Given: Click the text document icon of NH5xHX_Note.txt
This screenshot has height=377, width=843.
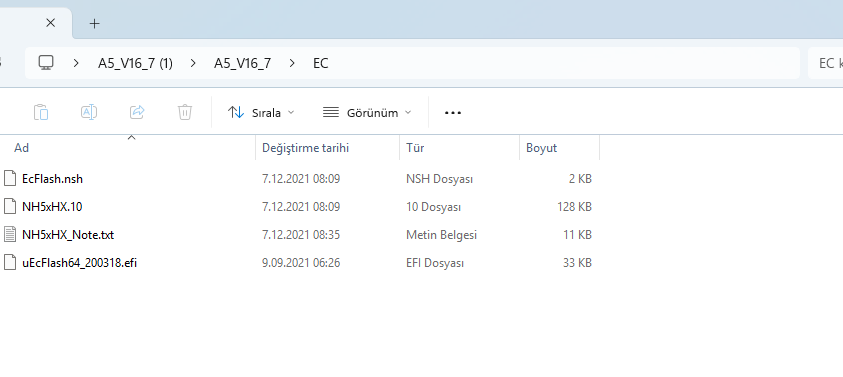Looking at the screenshot, I should pyautogui.click(x=10, y=234).
